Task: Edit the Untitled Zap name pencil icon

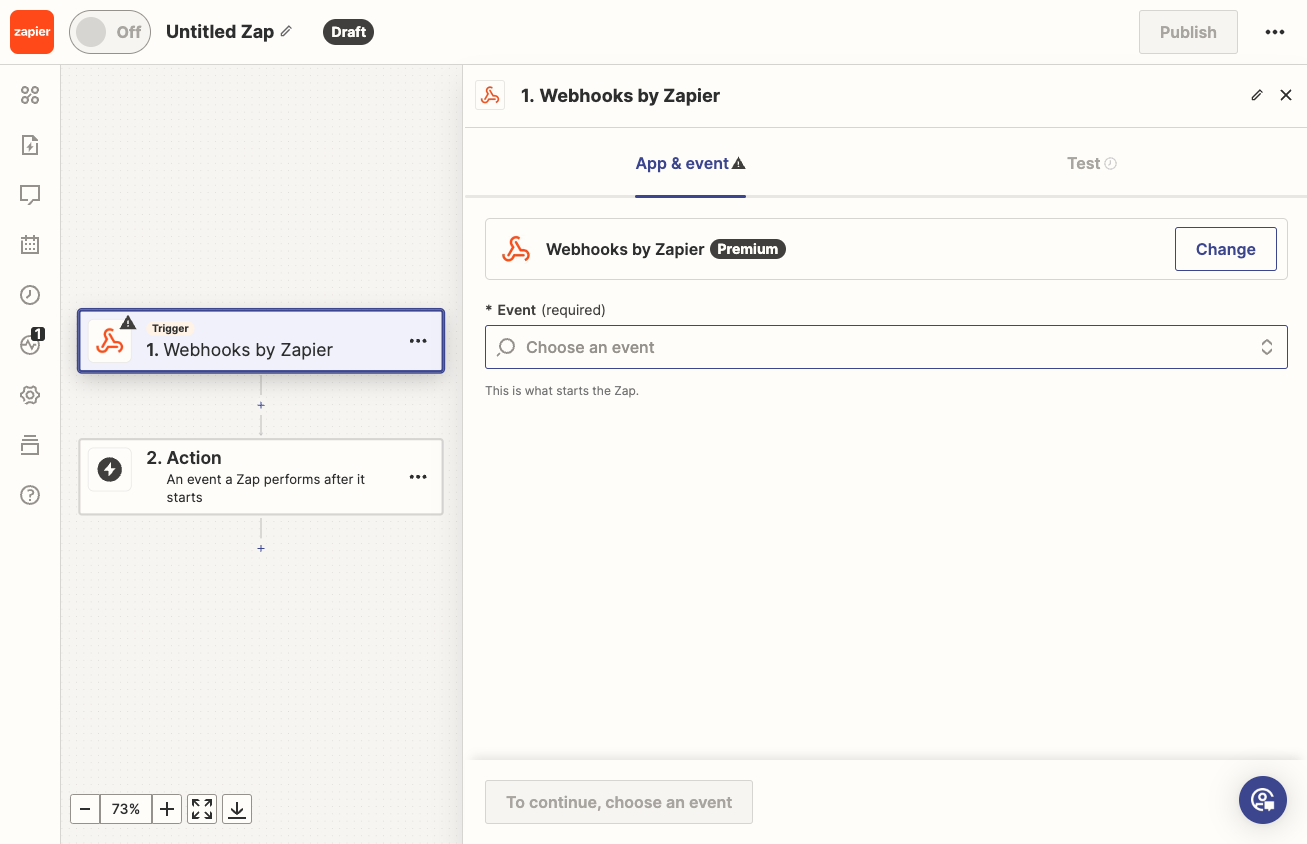Action: (x=286, y=31)
